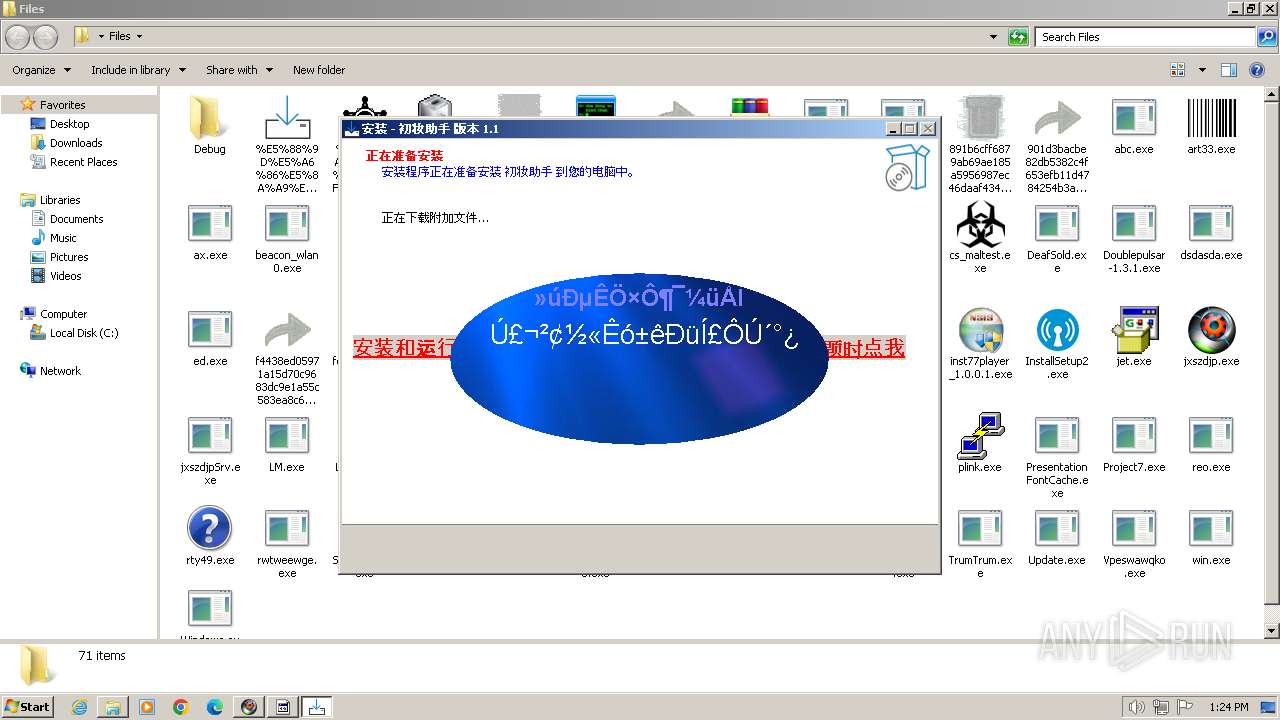Viewport: 1280px width, 720px height.
Task: Select the reo.exe icon
Action: point(1211,436)
